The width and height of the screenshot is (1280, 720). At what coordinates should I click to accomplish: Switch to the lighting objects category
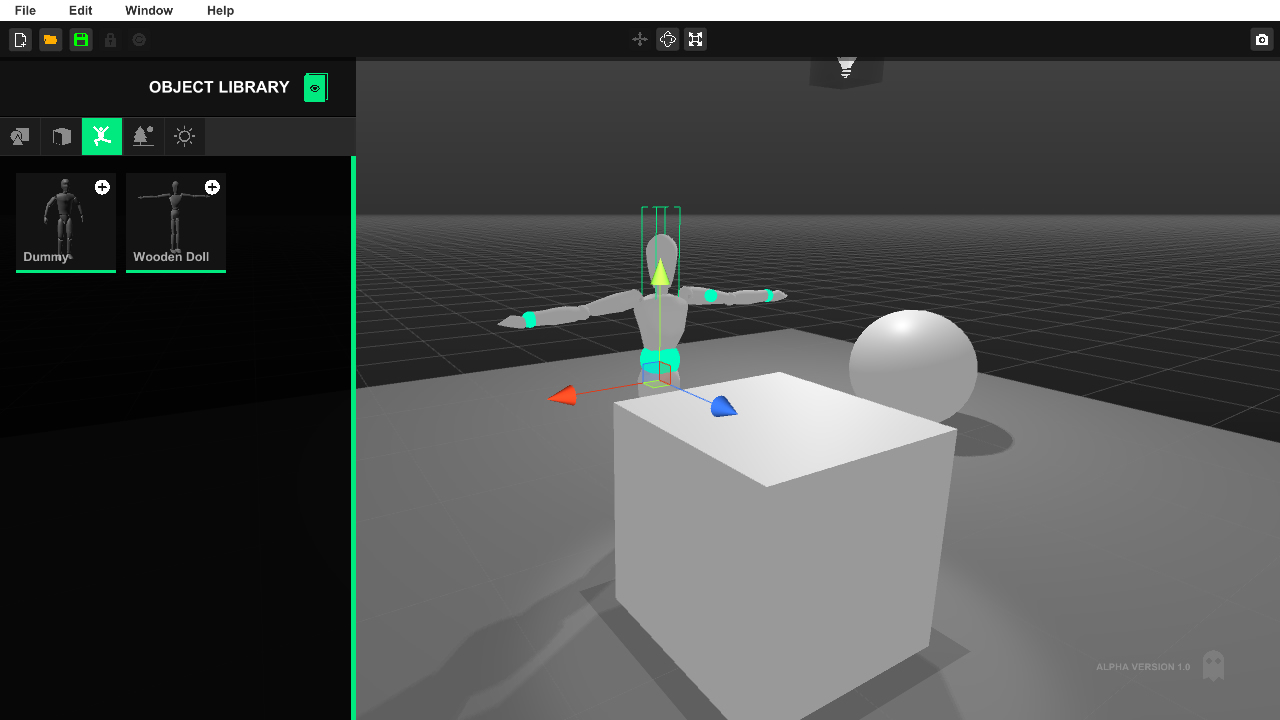pyautogui.click(x=184, y=136)
